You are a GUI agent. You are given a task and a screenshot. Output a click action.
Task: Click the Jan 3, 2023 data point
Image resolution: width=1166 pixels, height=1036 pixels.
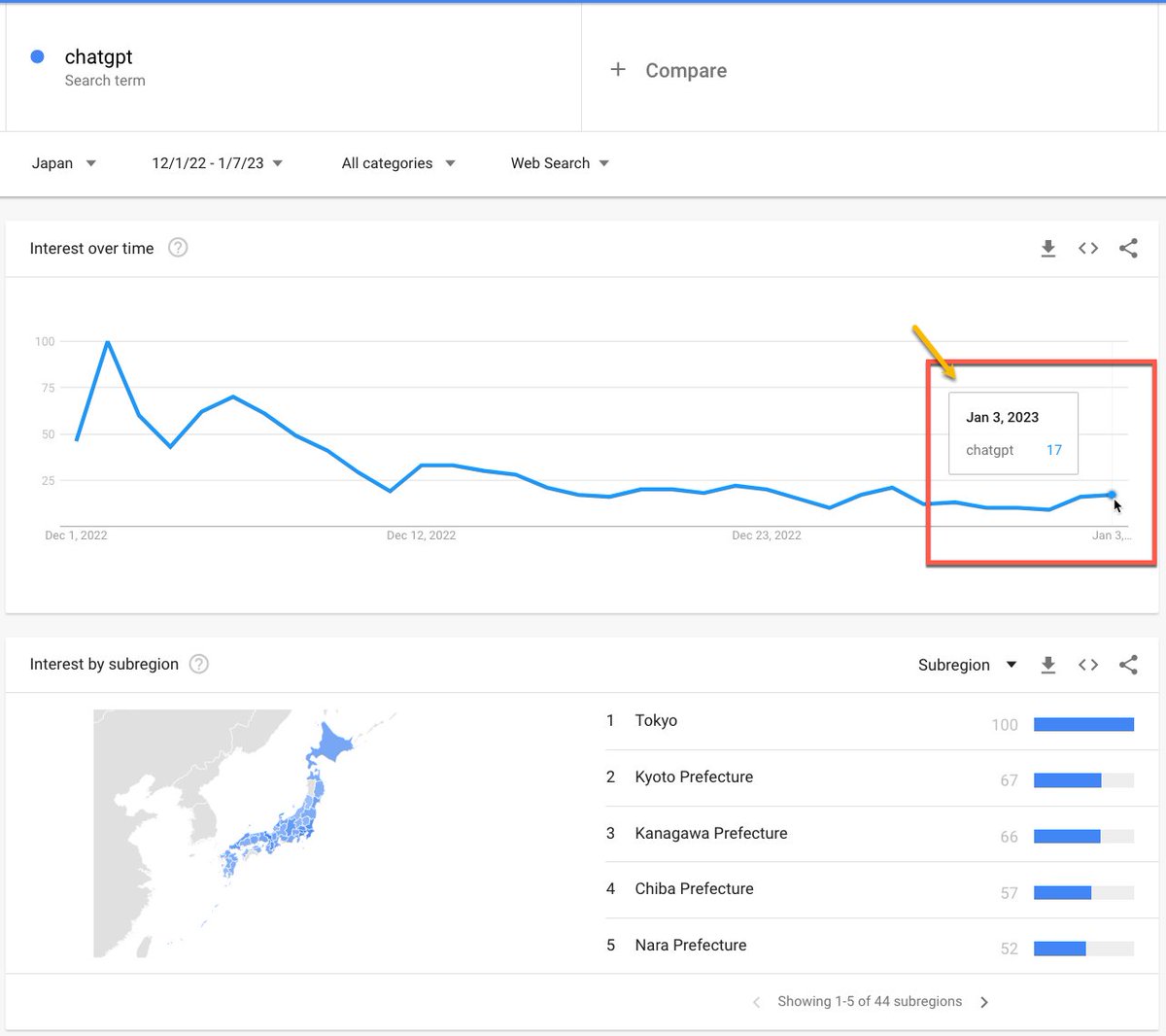click(1112, 495)
